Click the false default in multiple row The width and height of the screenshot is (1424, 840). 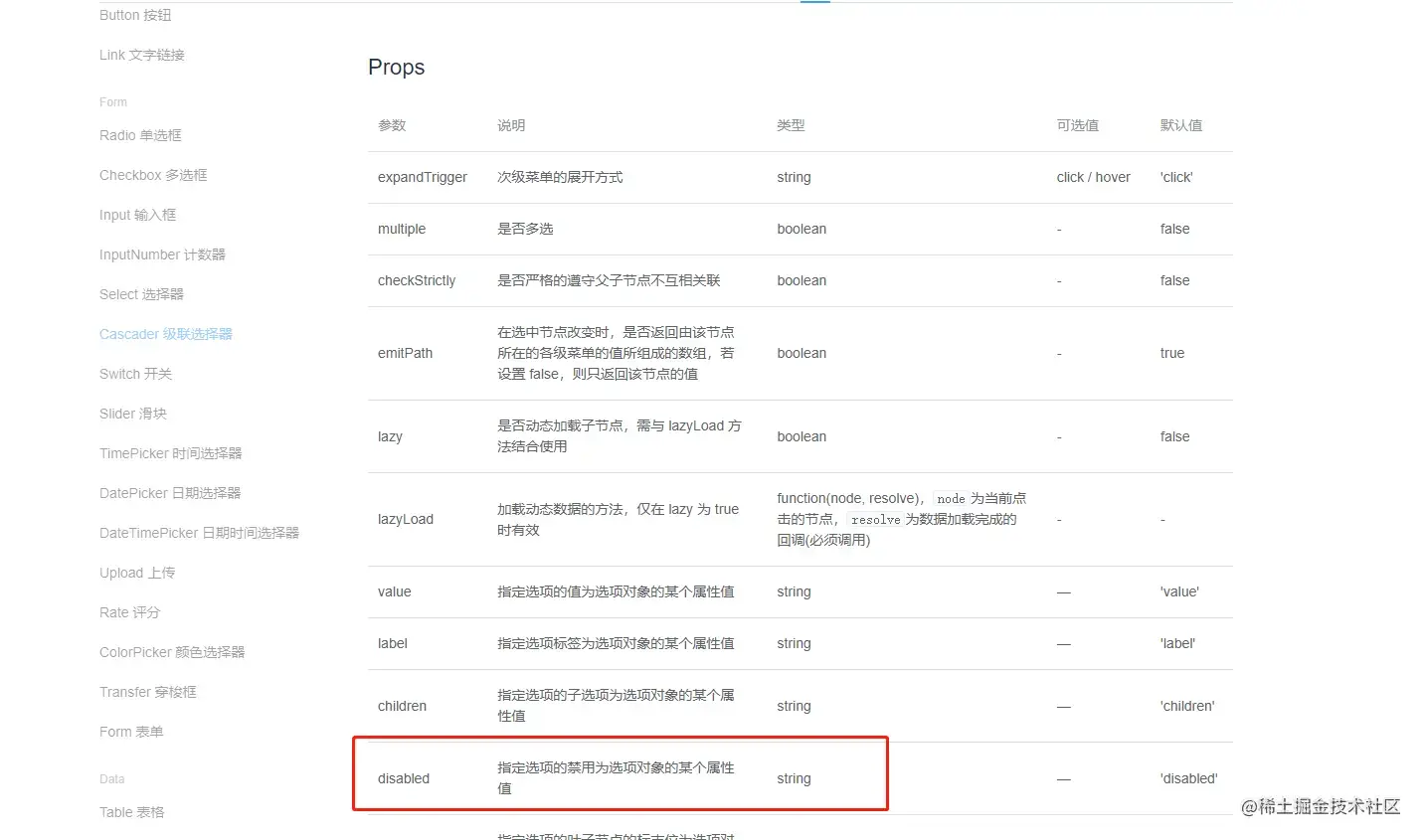[x=1174, y=229]
